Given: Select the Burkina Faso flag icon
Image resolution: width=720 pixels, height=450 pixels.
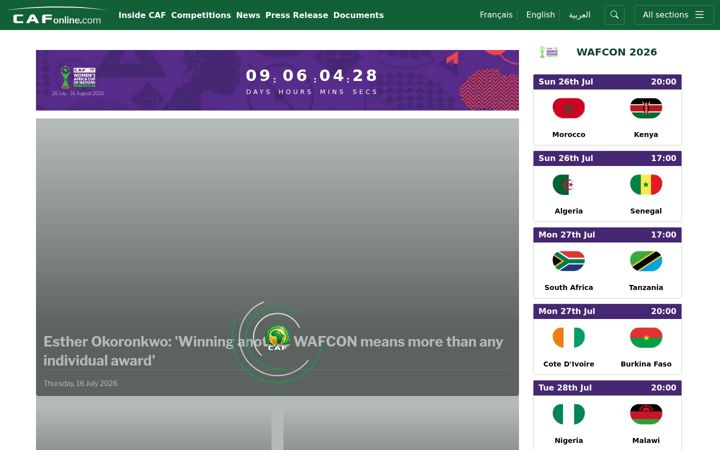Looking at the screenshot, I should tap(646, 338).
